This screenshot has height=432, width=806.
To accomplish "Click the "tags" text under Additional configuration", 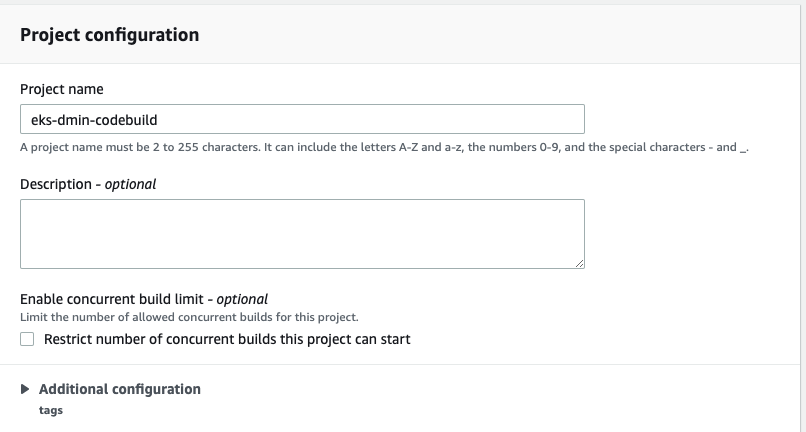I will click(x=51, y=410).
